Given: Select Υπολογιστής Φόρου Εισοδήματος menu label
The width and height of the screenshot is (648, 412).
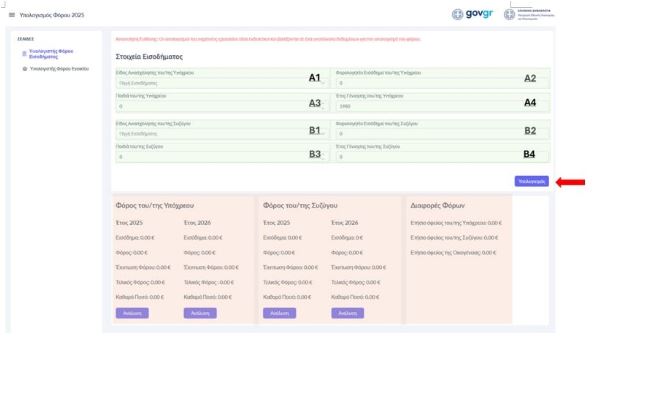Looking at the screenshot, I should click(x=51, y=53).
